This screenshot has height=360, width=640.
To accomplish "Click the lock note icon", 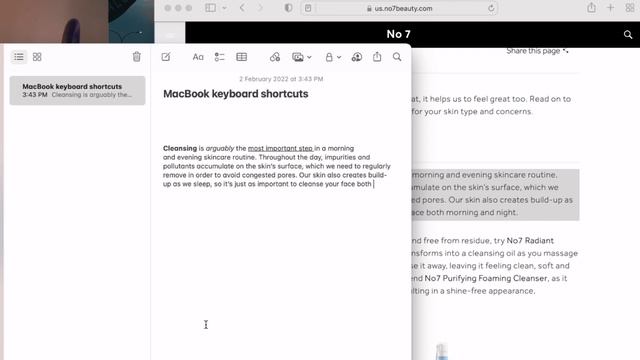I will coord(329,57).
